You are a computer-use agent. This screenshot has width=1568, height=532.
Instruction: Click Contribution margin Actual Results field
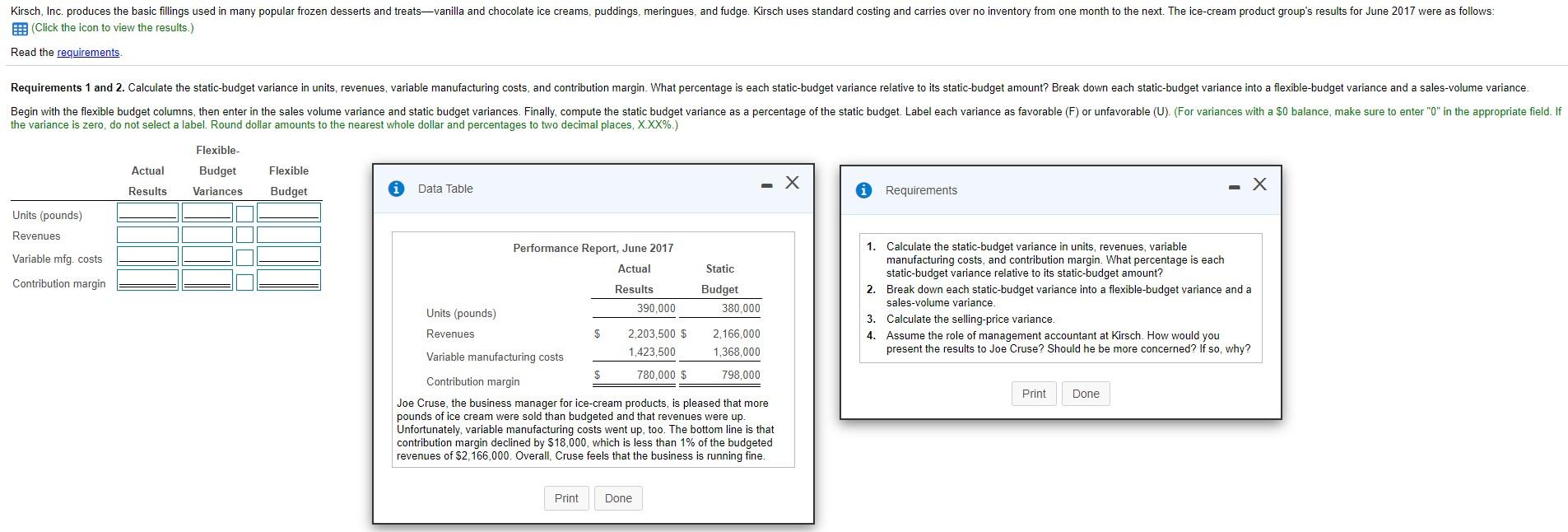148,280
